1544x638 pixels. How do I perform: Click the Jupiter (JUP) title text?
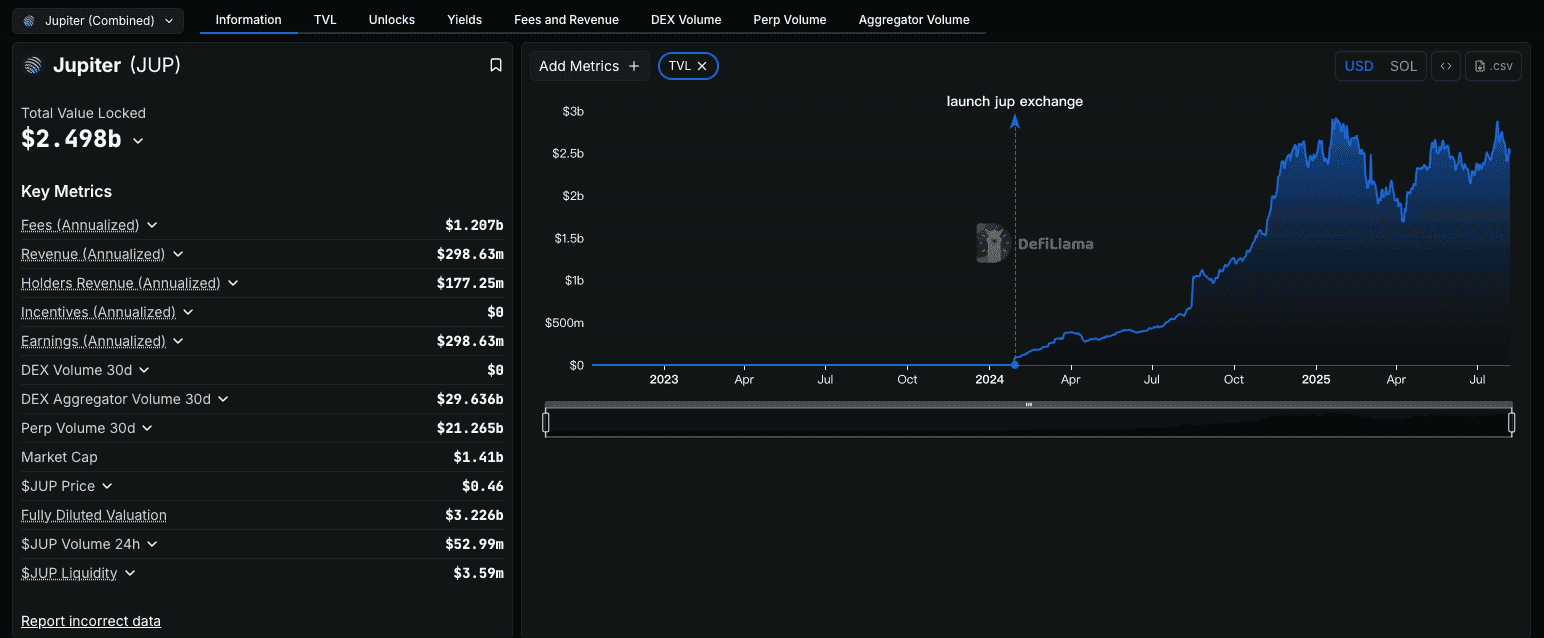117,65
